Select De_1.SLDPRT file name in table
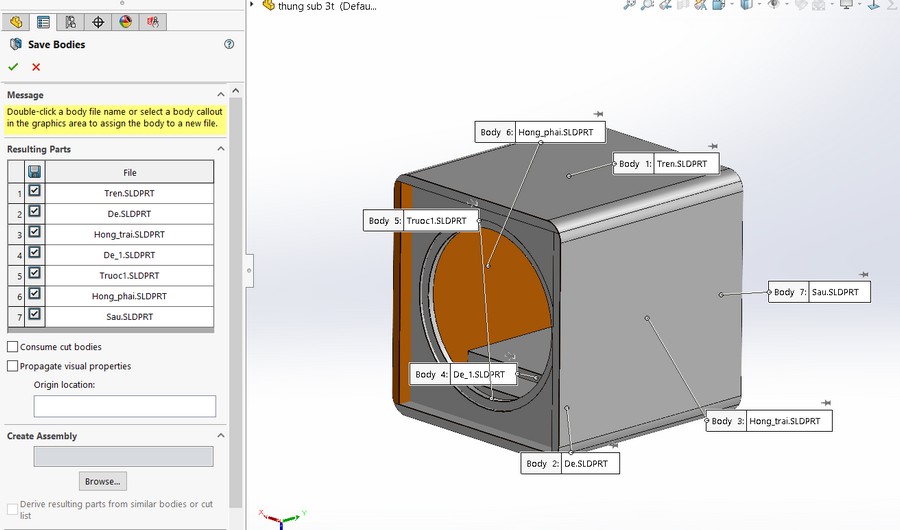Screen dimensions: 900x530 [x=129, y=255]
